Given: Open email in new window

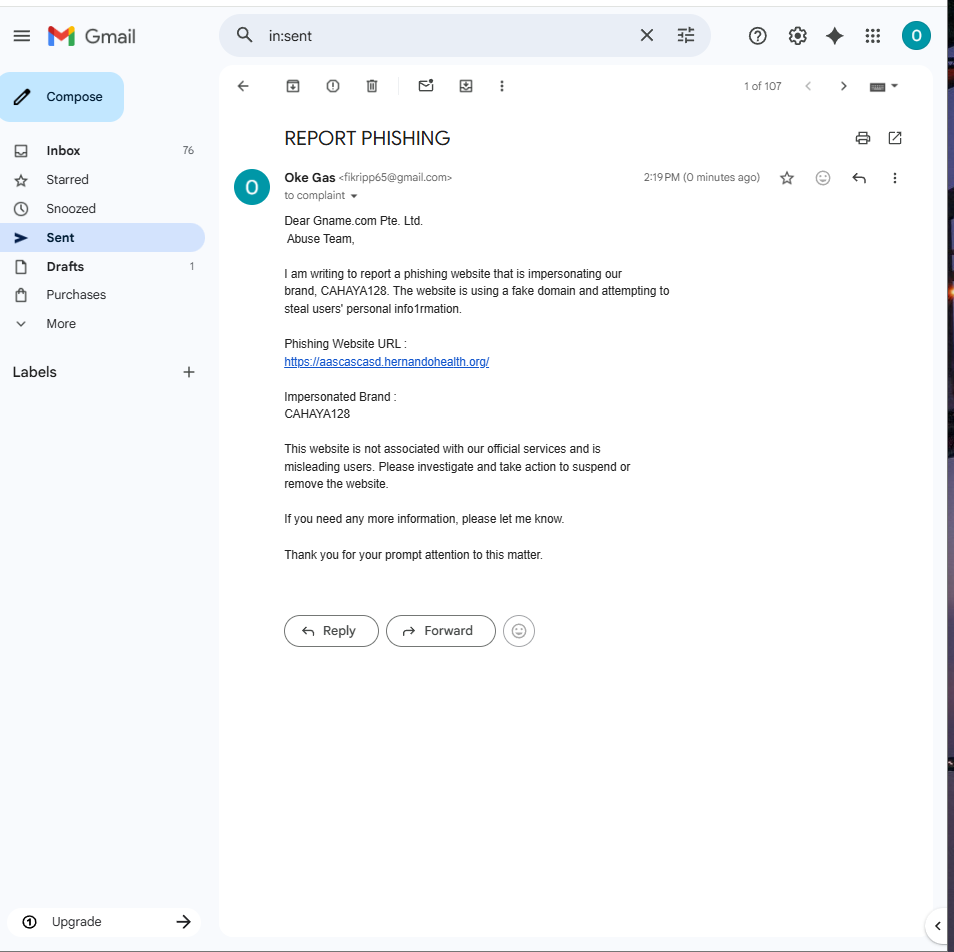Looking at the screenshot, I should [x=895, y=138].
